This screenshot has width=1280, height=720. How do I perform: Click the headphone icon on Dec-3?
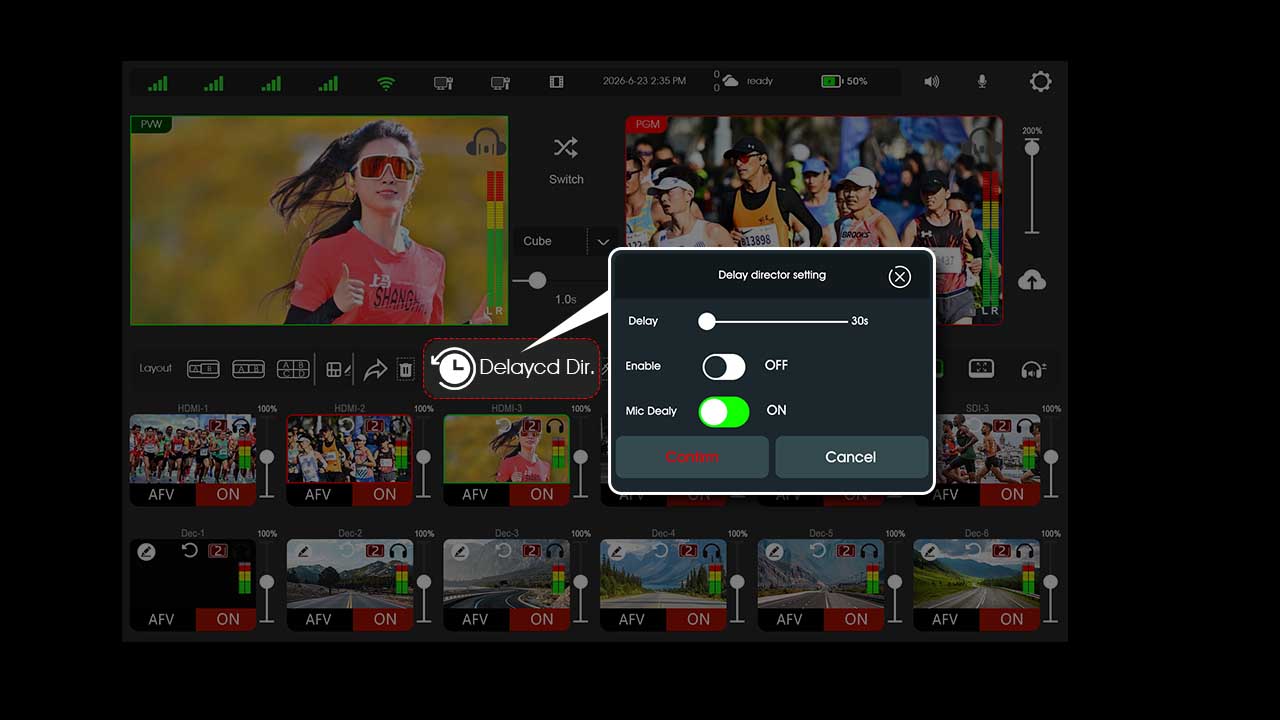tap(555, 551)
